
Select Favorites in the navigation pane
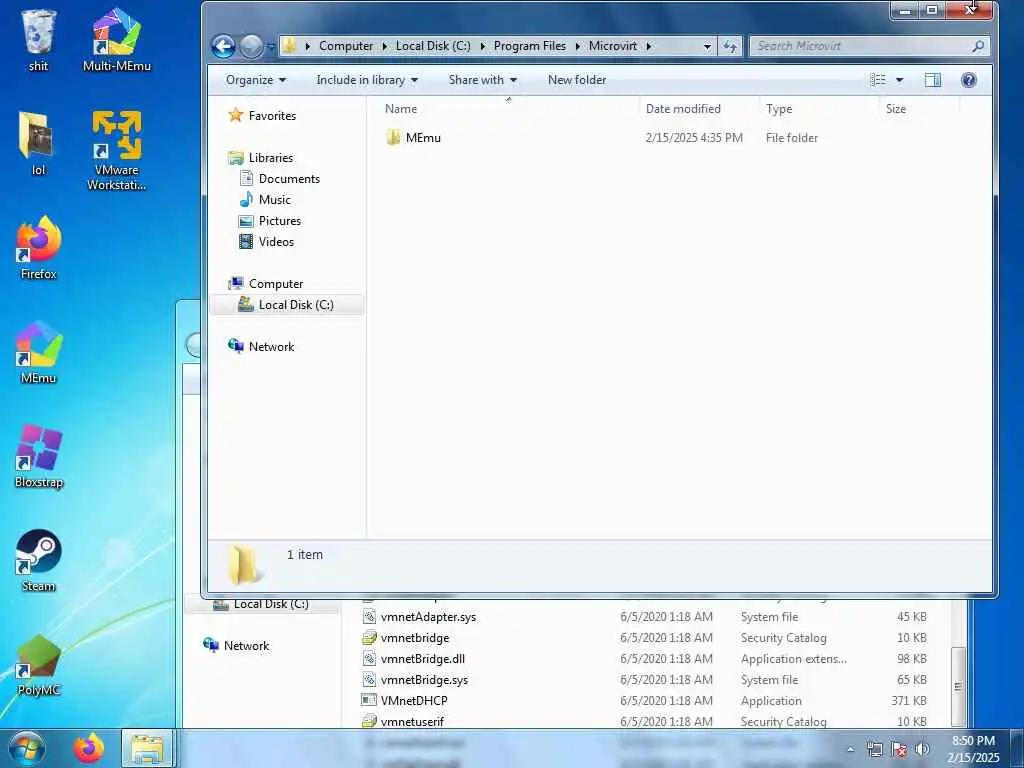tap(272, 116)
